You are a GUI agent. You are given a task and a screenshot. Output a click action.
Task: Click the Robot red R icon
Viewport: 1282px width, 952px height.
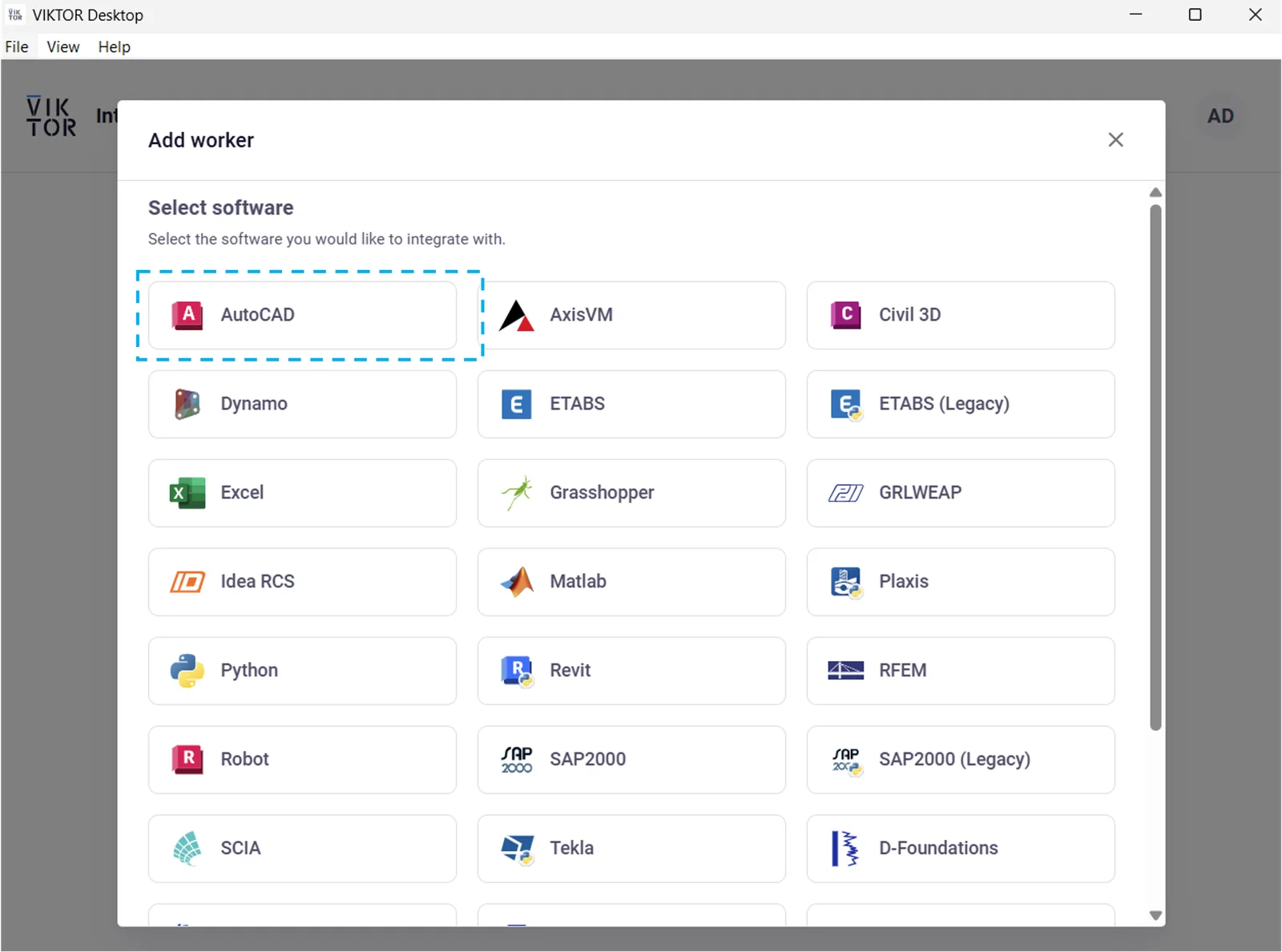(187, 759)
